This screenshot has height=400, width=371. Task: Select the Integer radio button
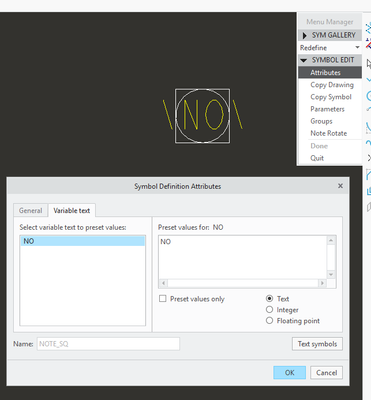(269, 310)
